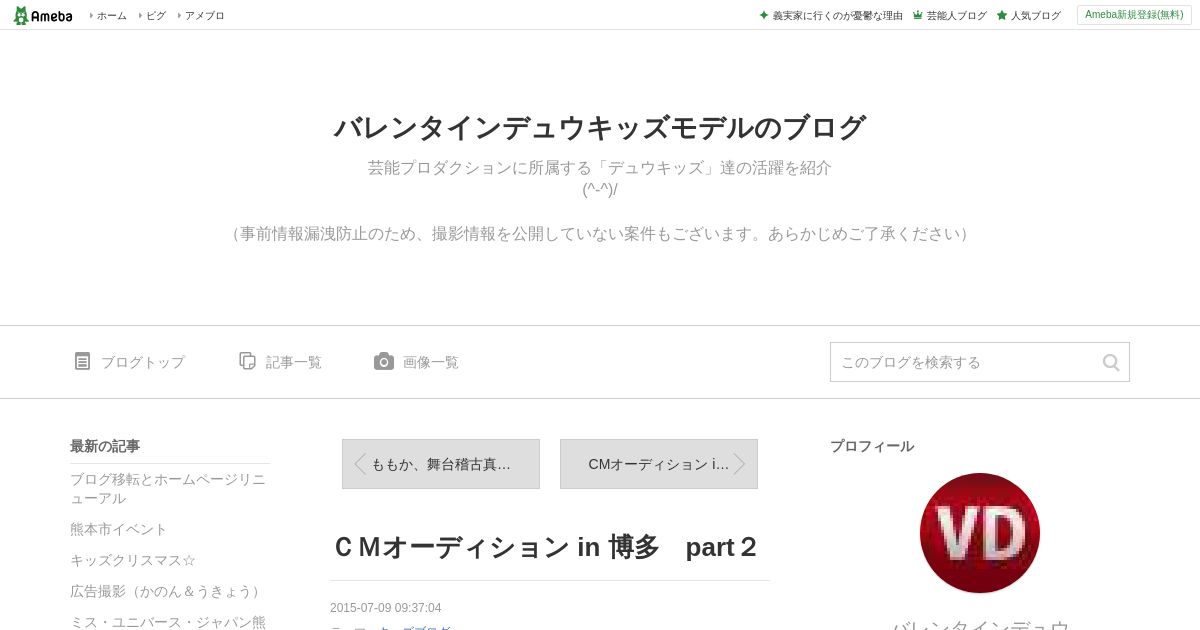Click the Ameba新規登録(無料) button
The width and height of the screenshot is (1200, 630).
1134,15
